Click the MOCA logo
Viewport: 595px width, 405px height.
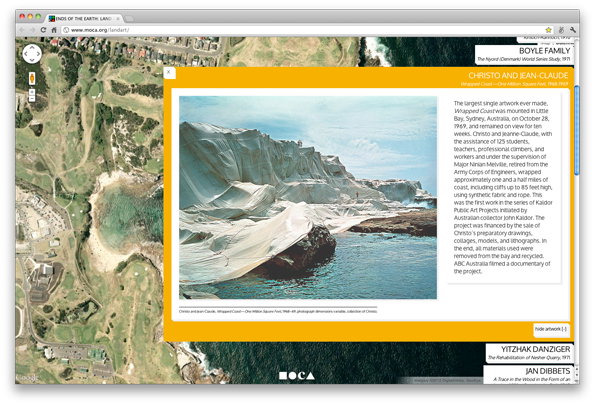coord(297,375)
